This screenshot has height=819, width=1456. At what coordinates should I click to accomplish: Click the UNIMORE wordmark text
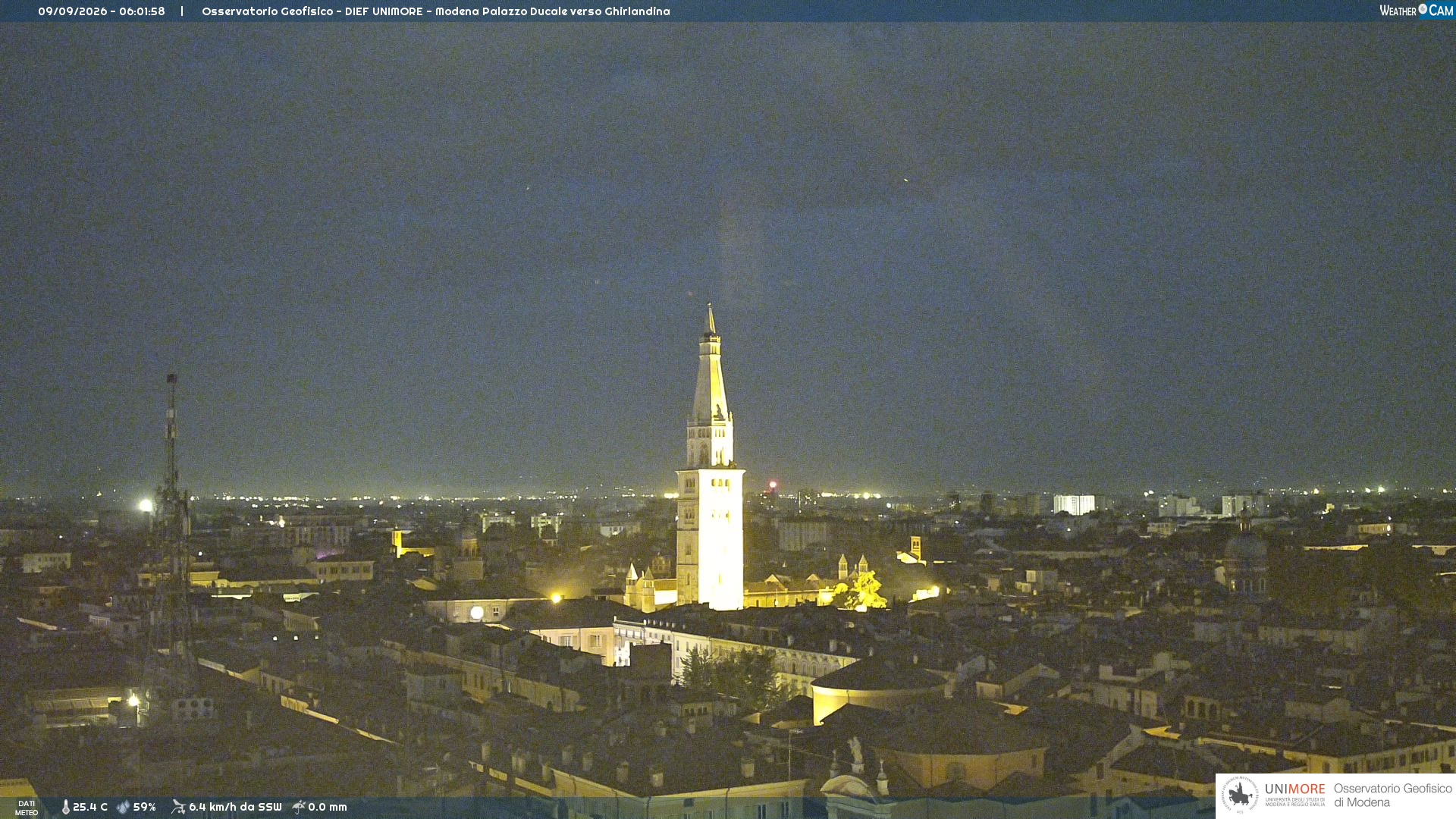pos(1295,789)
